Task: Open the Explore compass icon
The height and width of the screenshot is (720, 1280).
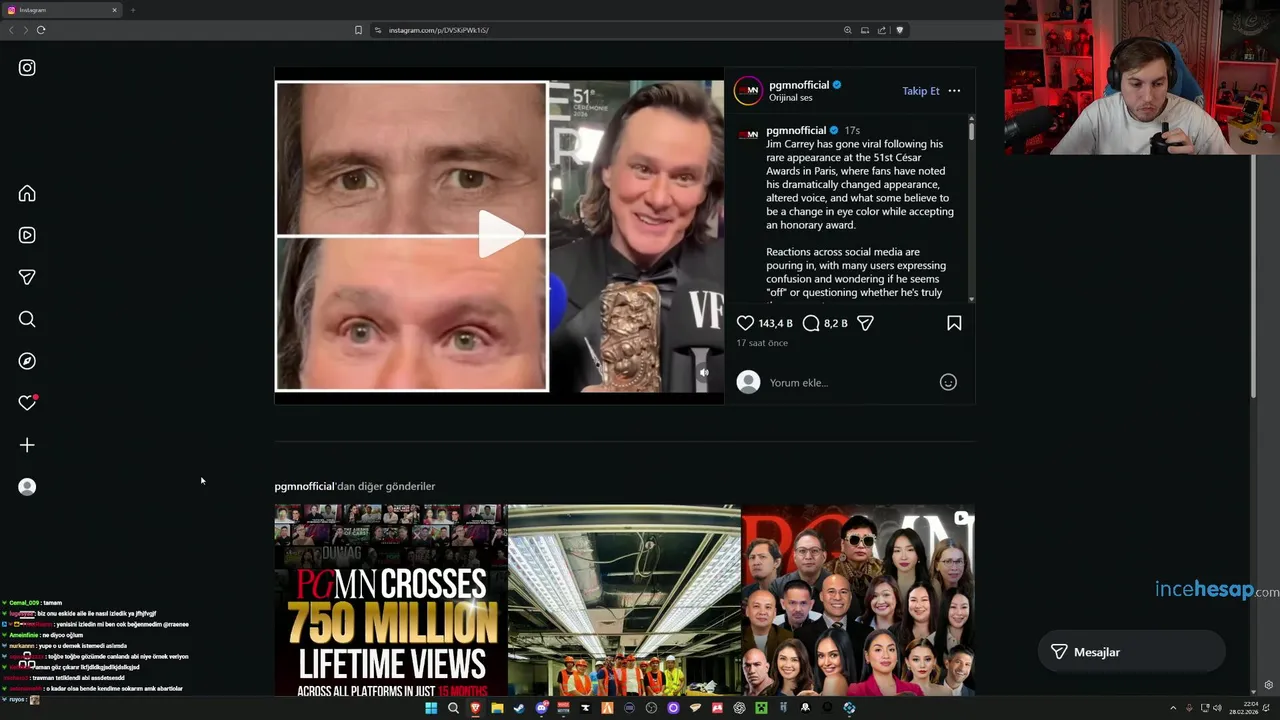Action: tap(27, 361)
